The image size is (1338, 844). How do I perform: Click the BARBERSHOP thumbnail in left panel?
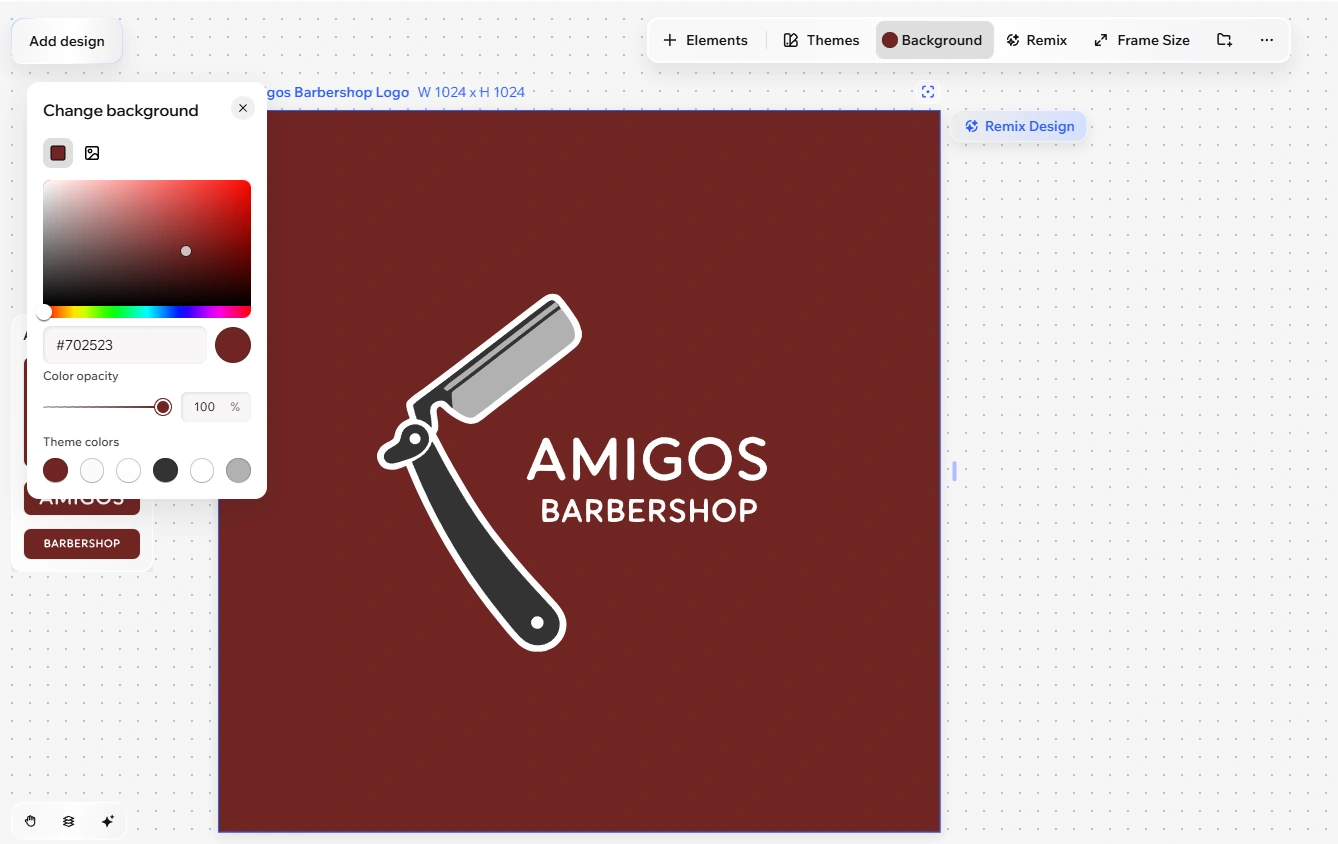pyautogui.click(x=82, y=544)
